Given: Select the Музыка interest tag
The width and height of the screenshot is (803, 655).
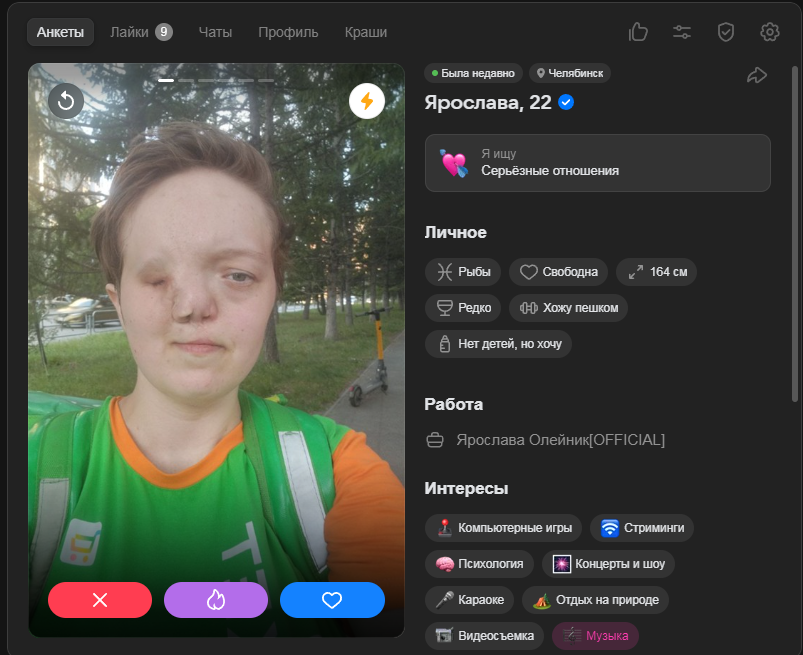Looking at the screenshot, I should tap(595, 635).
